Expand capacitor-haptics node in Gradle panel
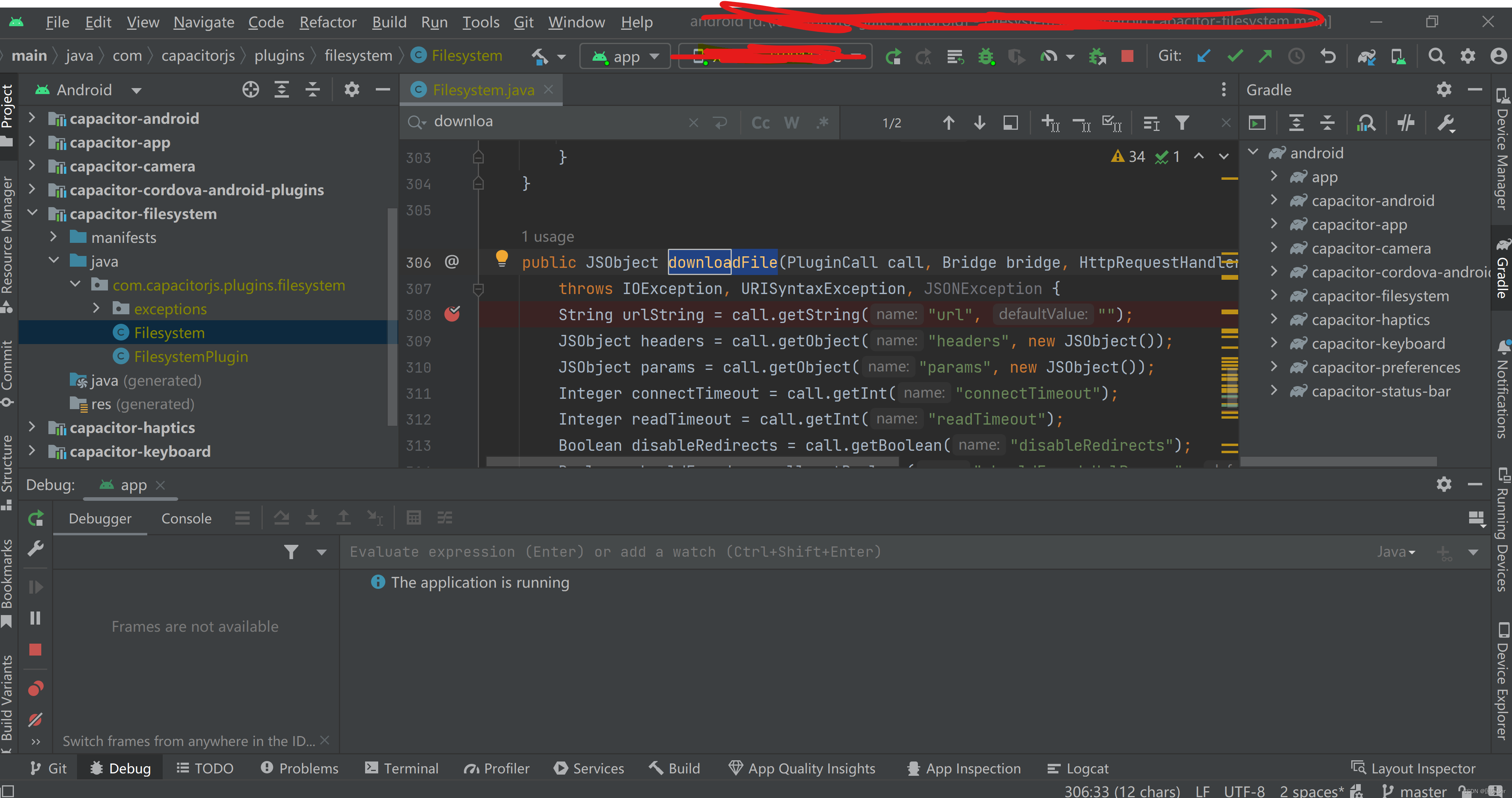Viewport: 1512px width, 798px height. tap(1274, 319)
